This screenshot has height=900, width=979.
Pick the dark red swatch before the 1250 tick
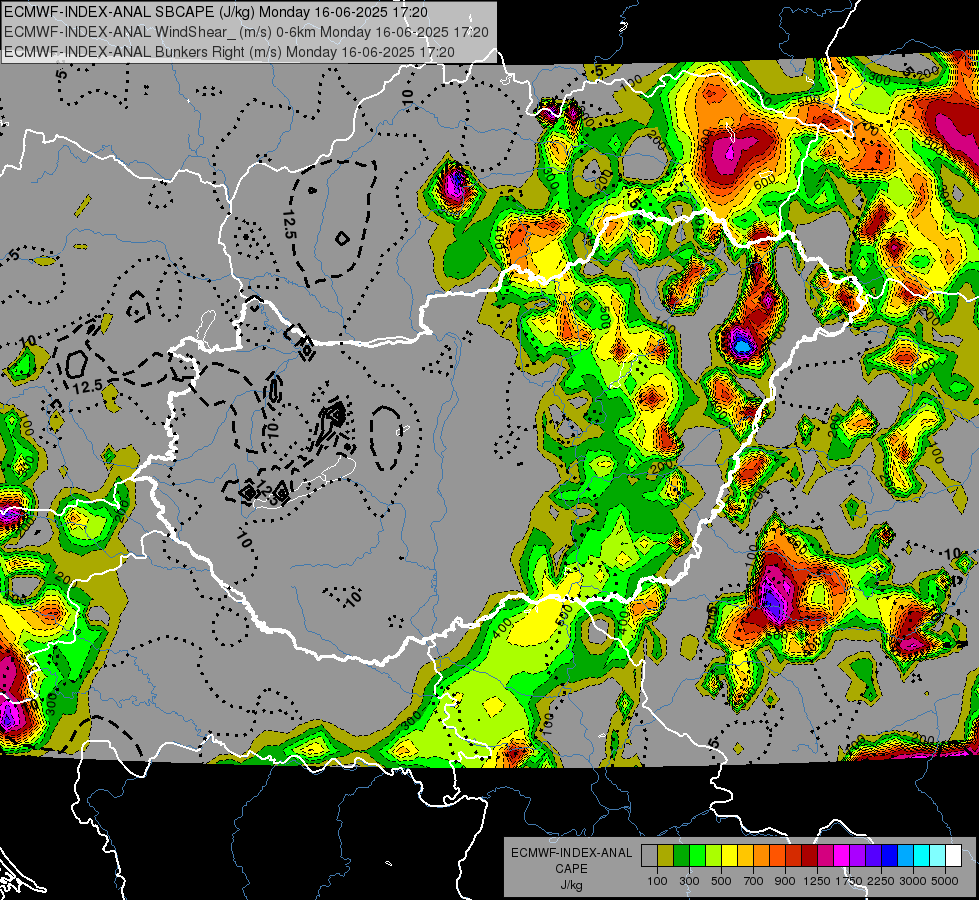pyautogui.click(x=810, y=856)
